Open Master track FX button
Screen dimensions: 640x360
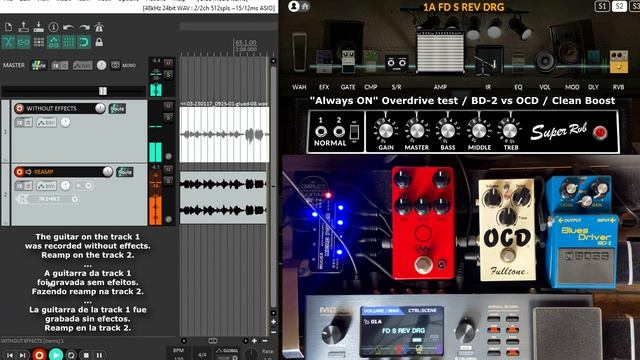point(60,65)
